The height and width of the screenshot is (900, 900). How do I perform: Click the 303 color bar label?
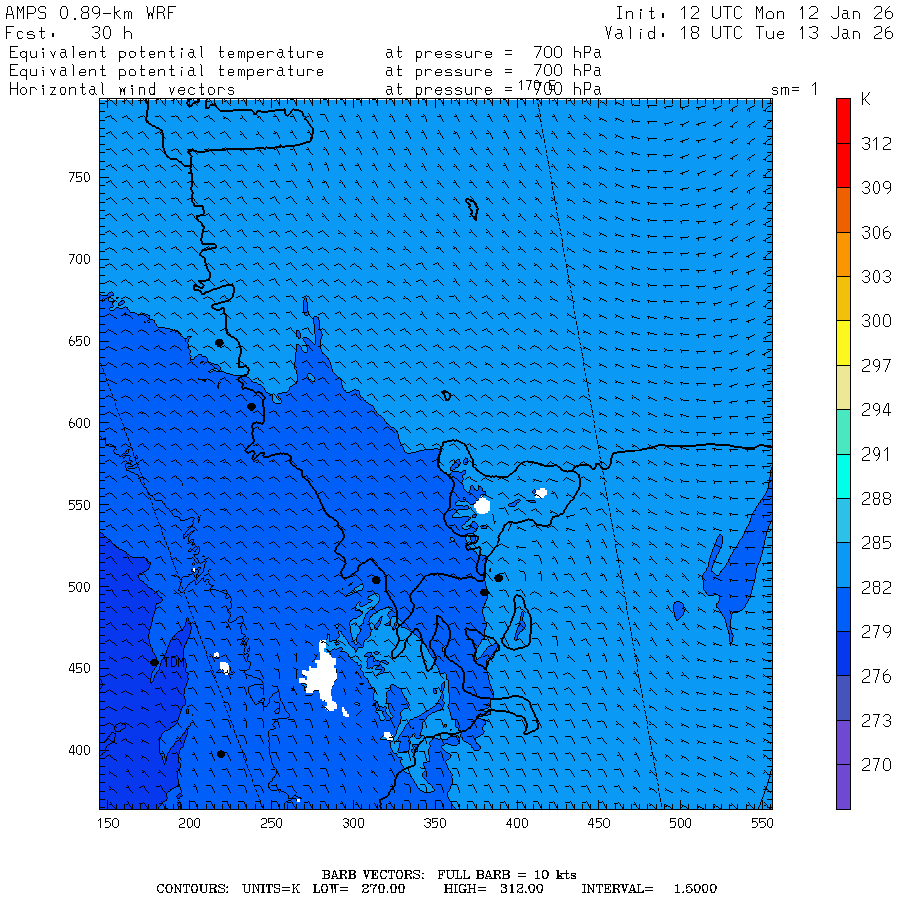point(876,277)
